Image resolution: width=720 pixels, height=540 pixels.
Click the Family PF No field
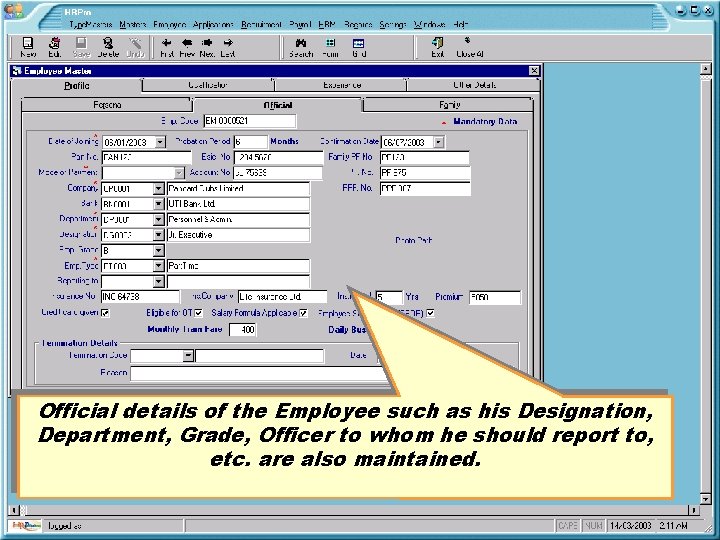(424, 158)
